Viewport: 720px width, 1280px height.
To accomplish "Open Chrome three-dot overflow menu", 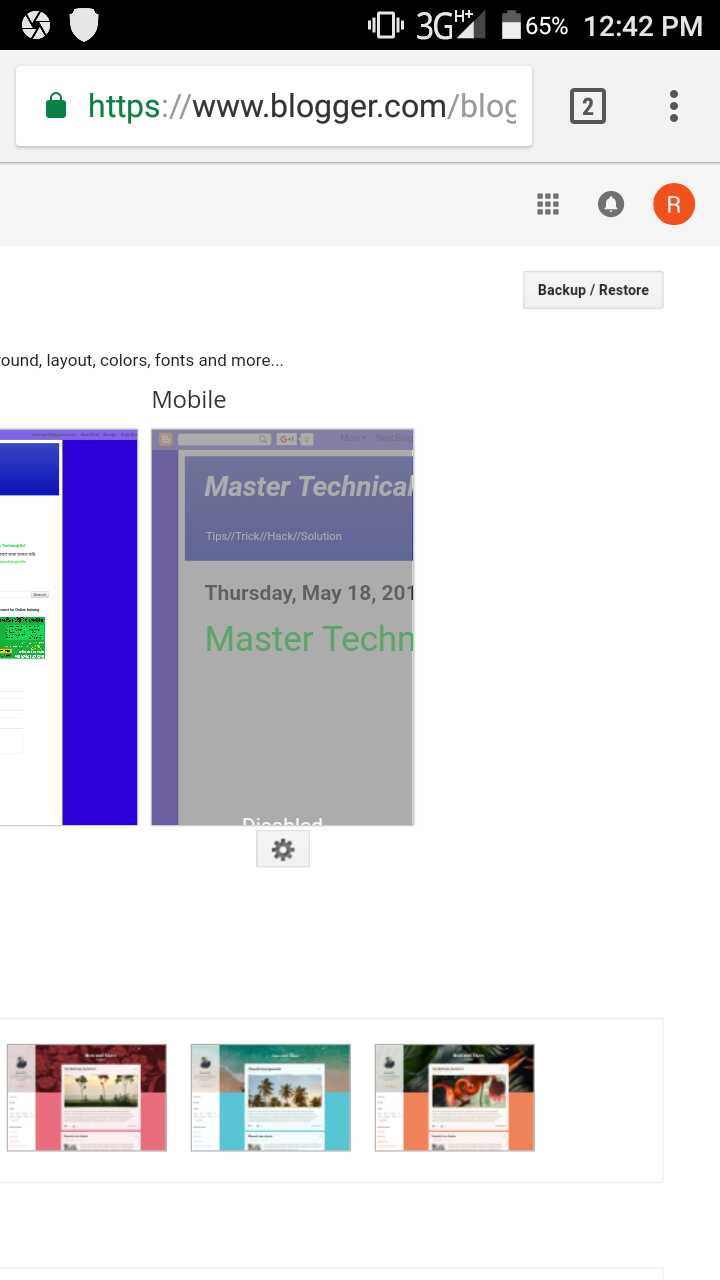I will pyautogui.click(x=674, y=106).
